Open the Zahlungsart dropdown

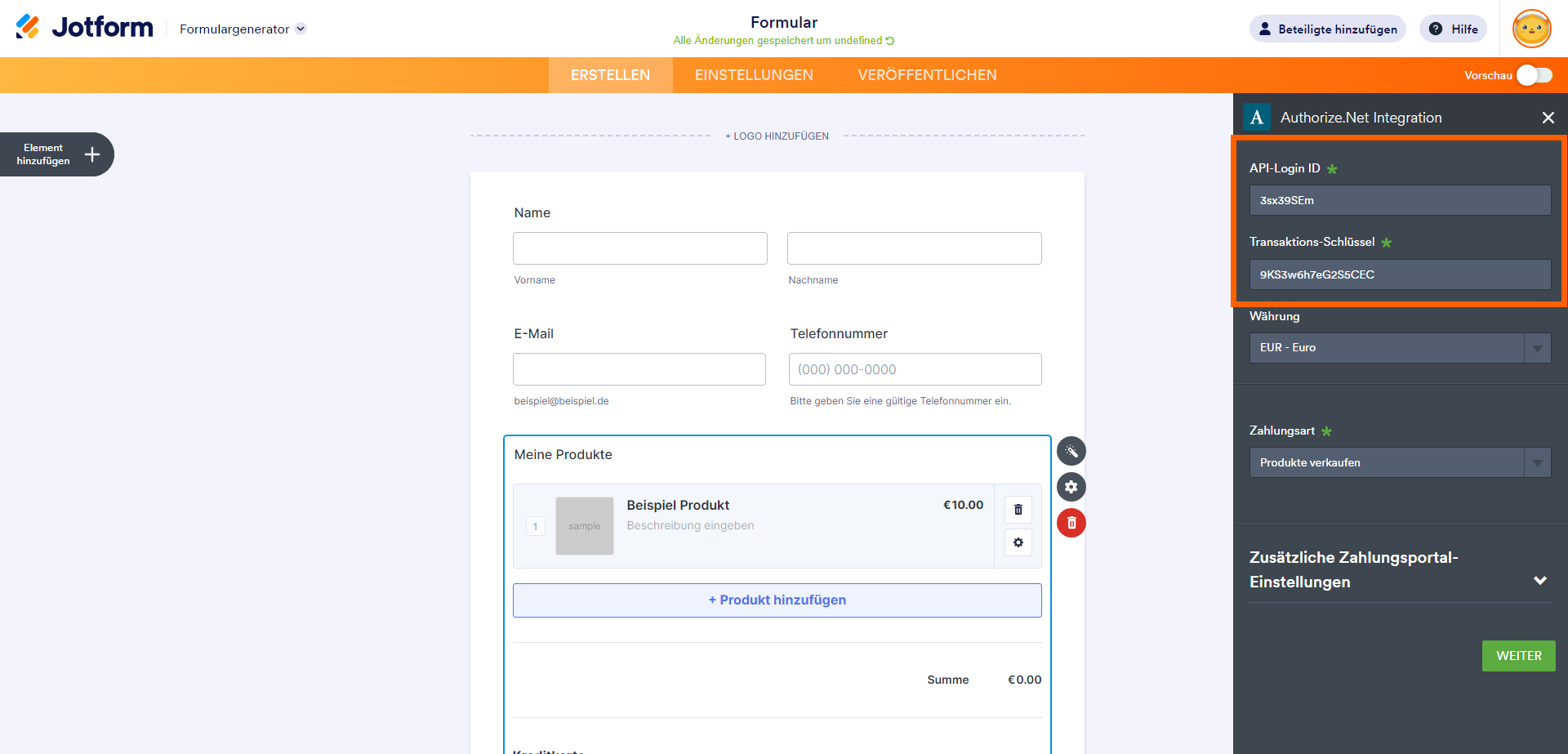point(1400,462)
